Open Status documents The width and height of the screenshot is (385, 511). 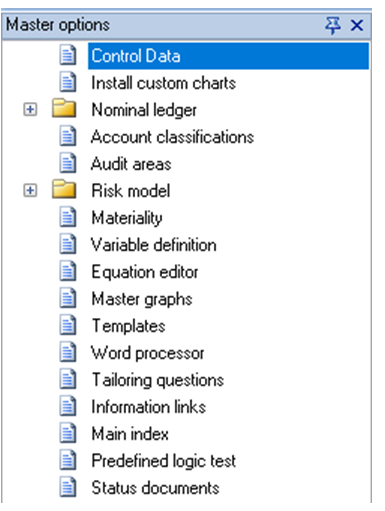(x=155, y=488)
